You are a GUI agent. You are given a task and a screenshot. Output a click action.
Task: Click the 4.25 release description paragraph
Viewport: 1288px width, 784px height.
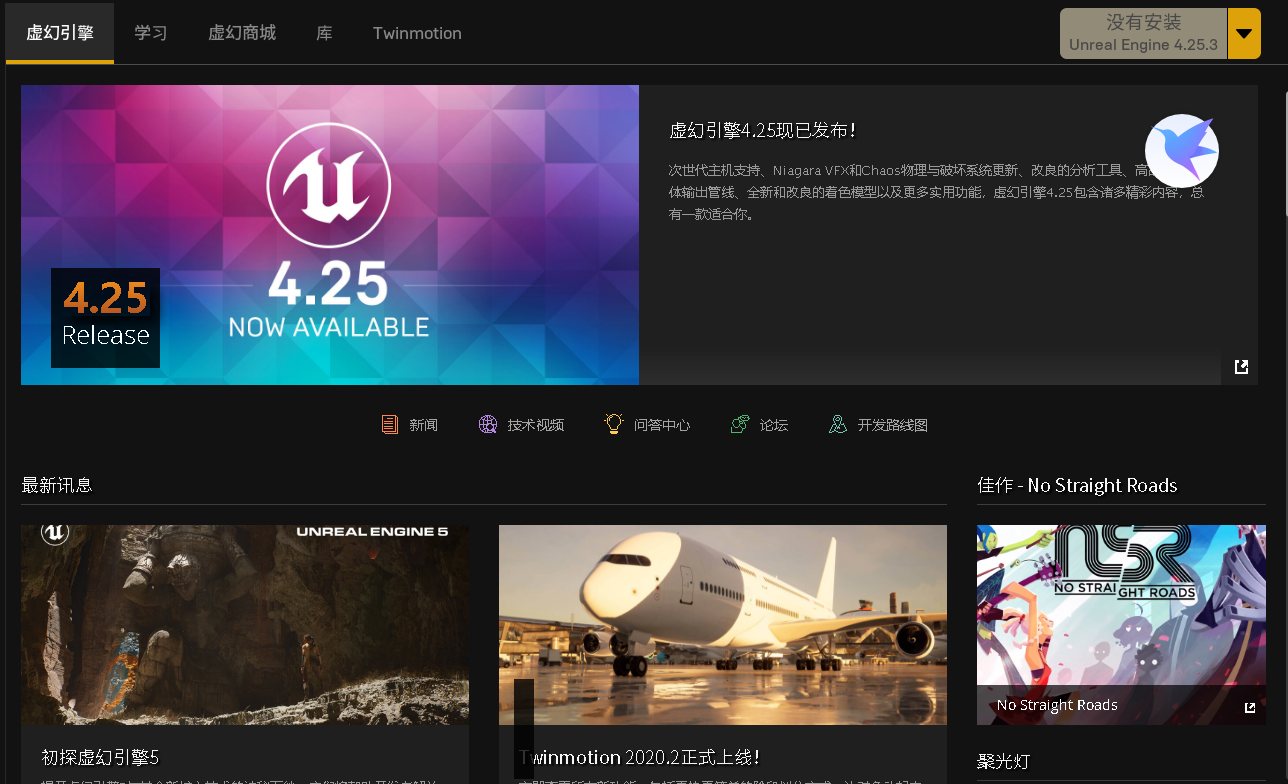(x=936, y=192)
